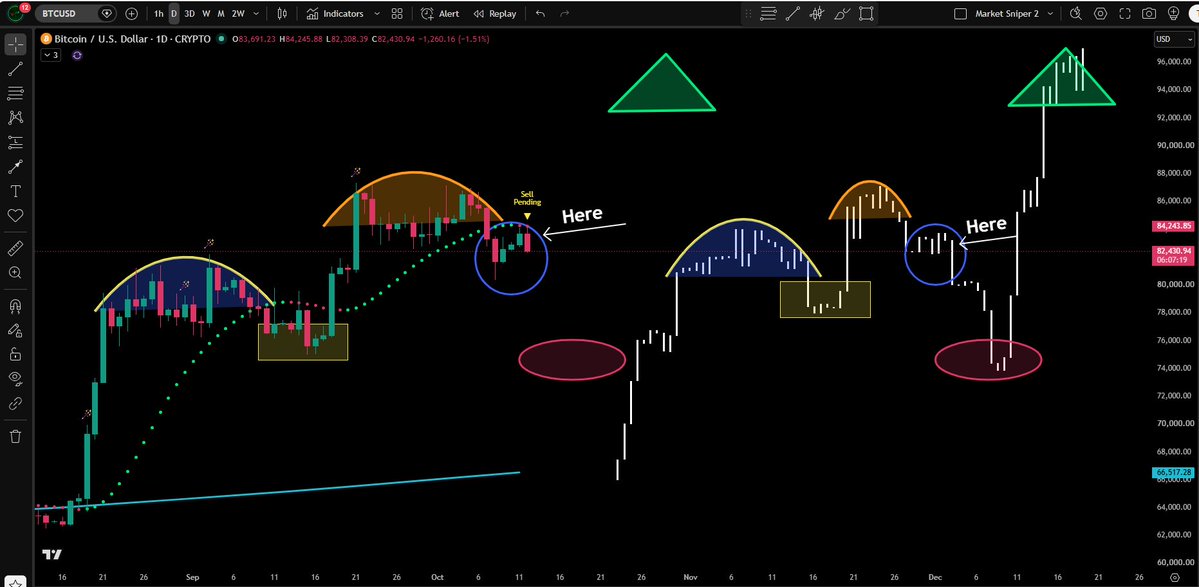
Task: Open indicator templates grid icon
Action: pos(397,14)
